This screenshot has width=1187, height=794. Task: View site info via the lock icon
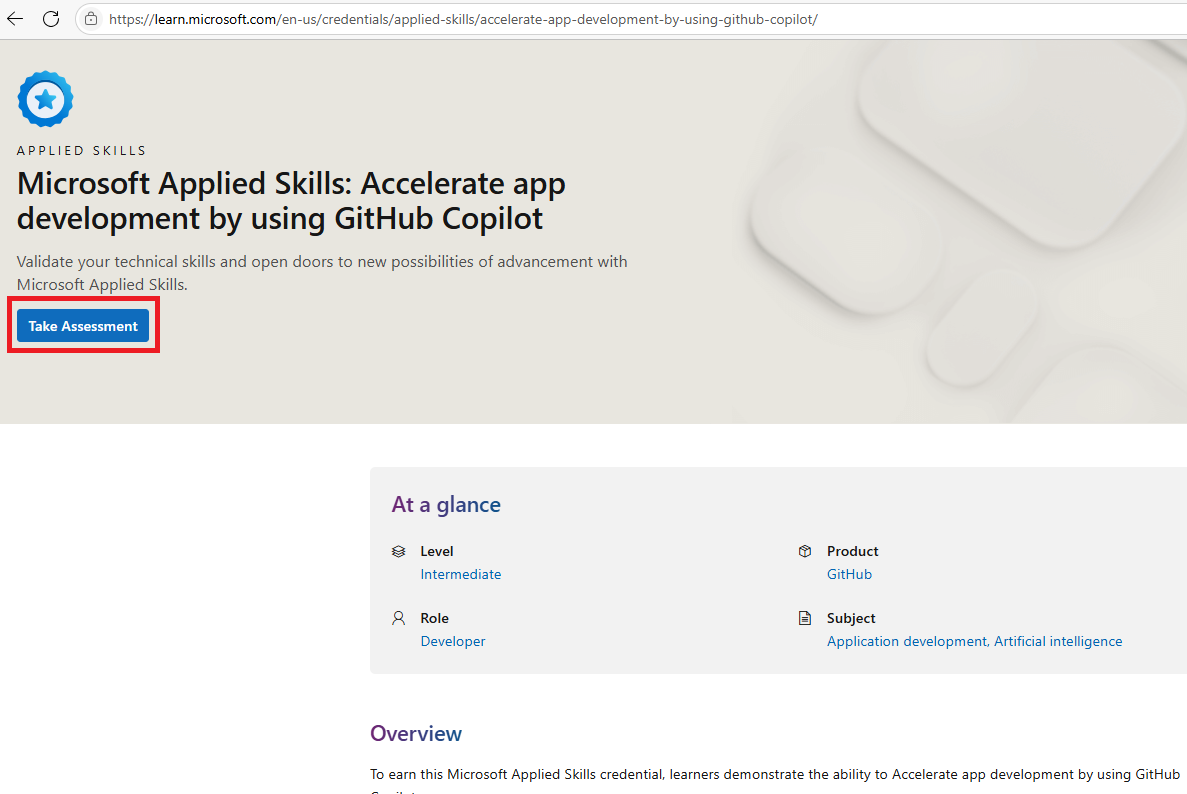click(x=91, y=19)
